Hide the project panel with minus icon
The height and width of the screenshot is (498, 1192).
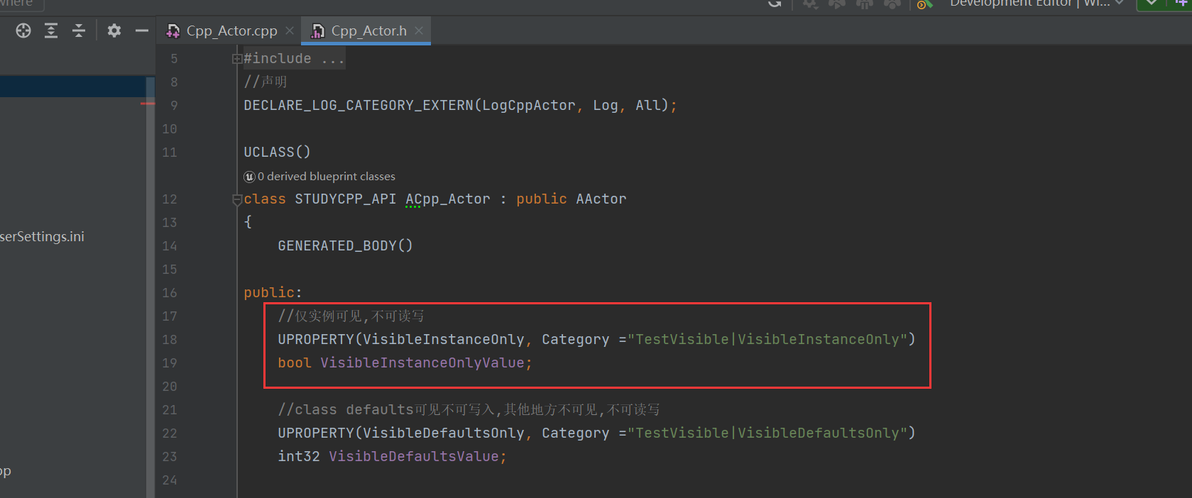click(x=142, y=31)
